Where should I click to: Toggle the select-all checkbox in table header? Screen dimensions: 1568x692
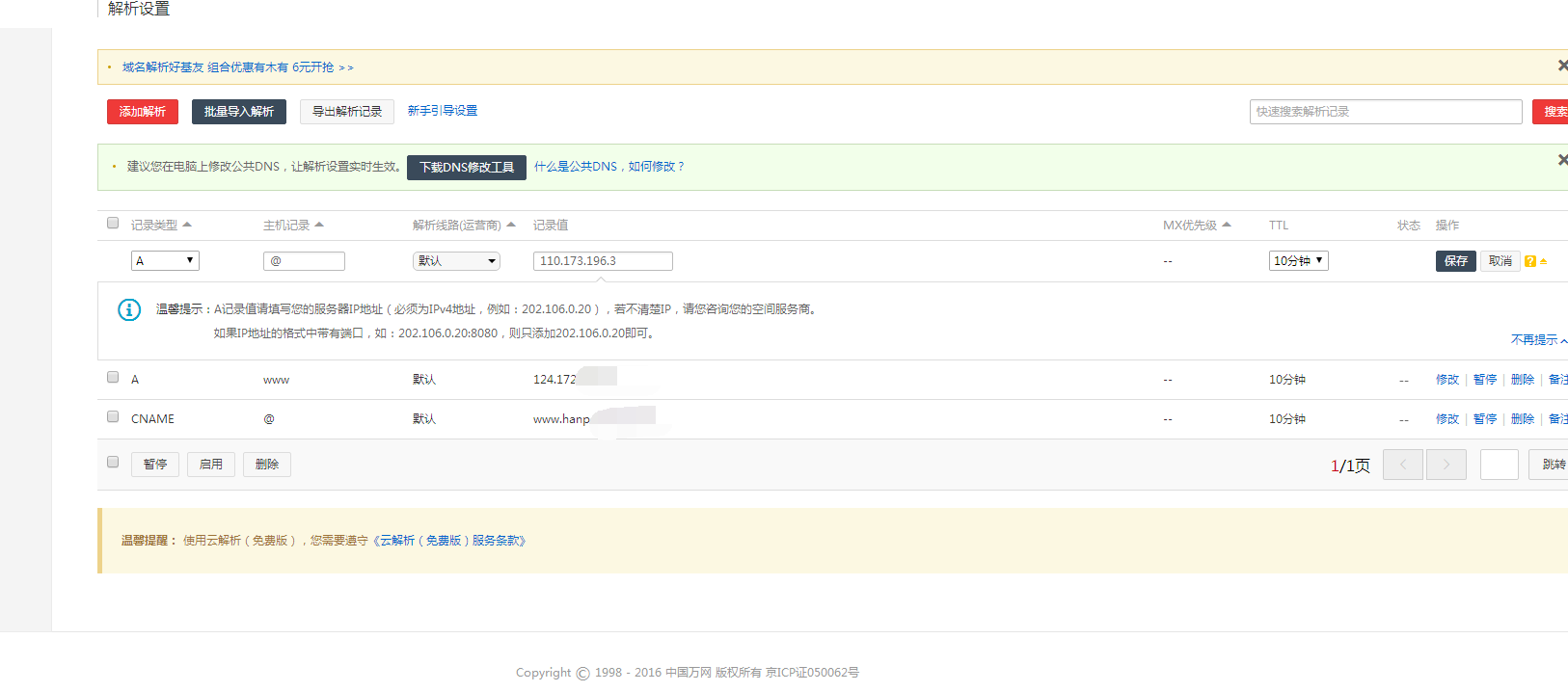113,224
